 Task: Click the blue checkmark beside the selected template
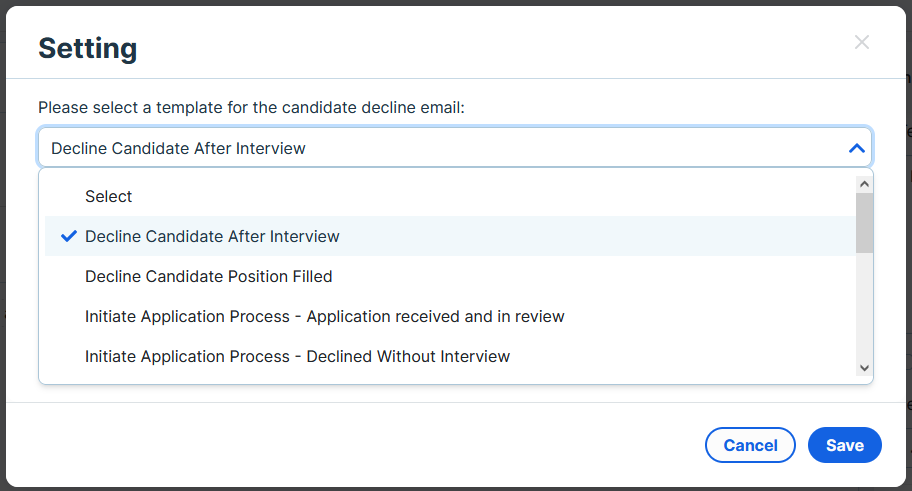click(x=69, y=236)
